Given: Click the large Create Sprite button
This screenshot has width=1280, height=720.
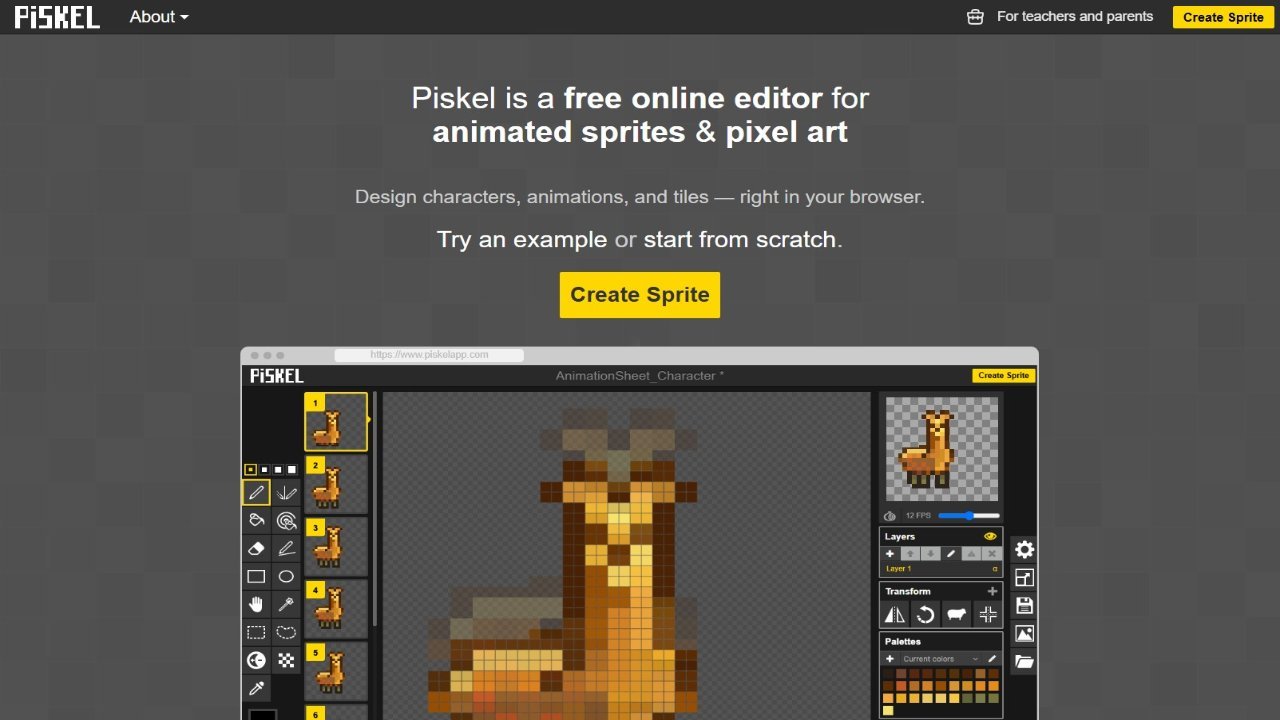Looking at the screenshot, I should pos(640,295).
